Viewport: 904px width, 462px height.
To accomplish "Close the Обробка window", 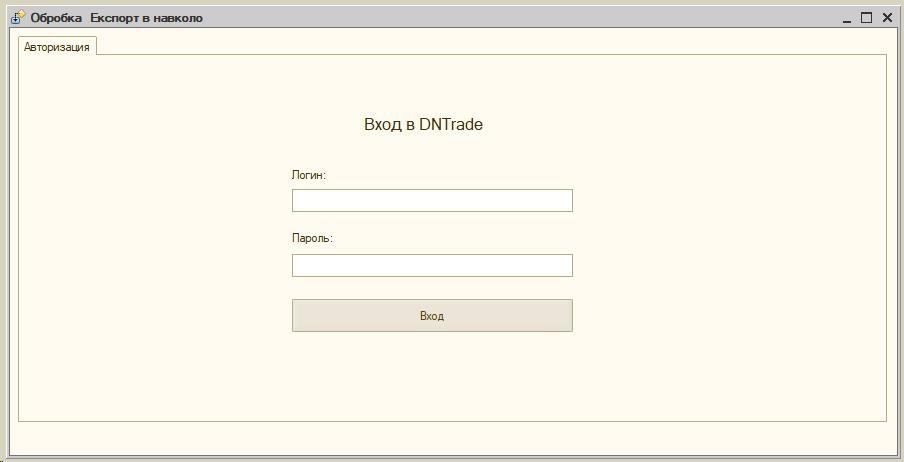I will (887, 18).
